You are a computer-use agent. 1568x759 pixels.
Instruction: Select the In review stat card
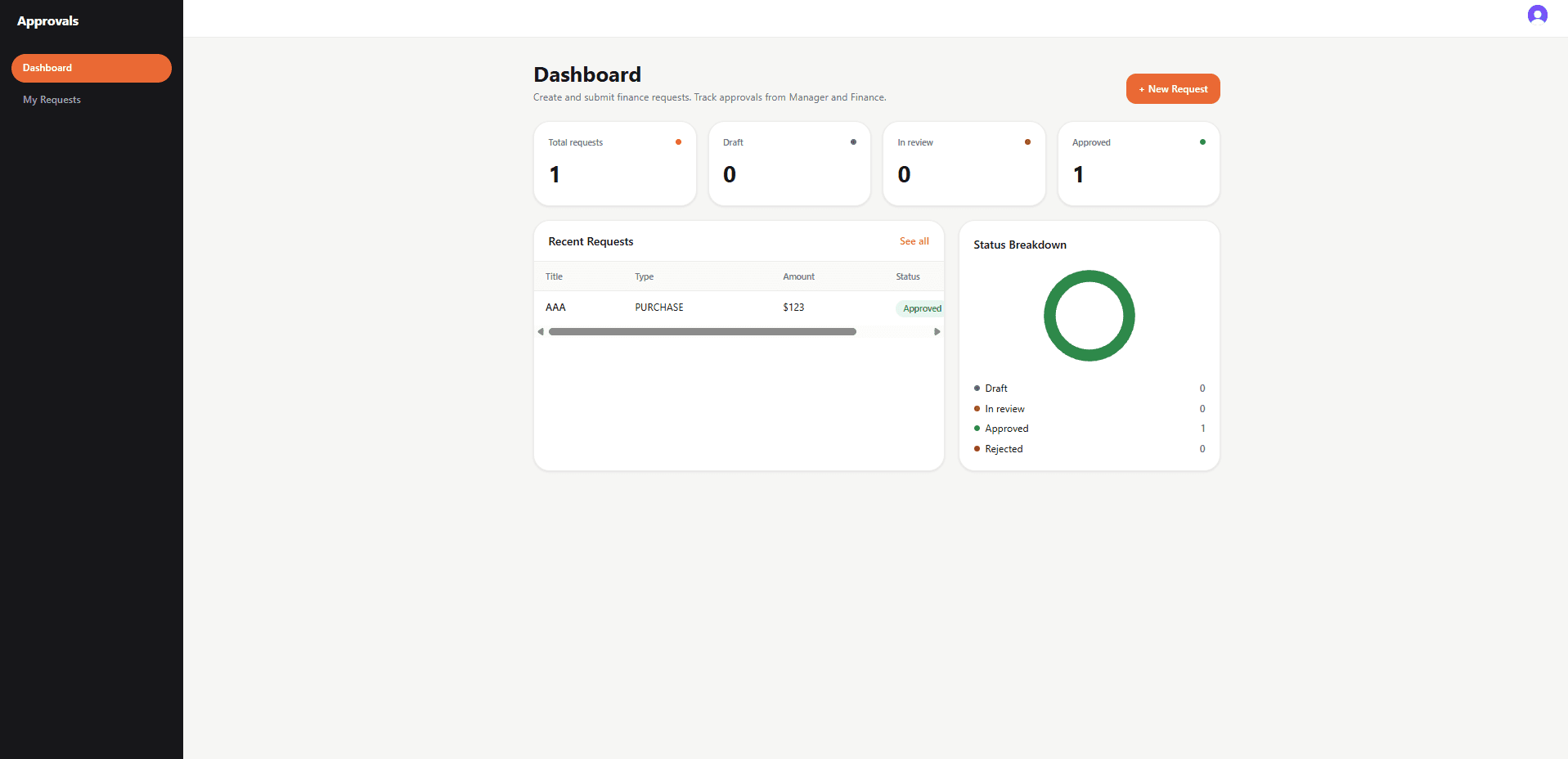[964, 164]
